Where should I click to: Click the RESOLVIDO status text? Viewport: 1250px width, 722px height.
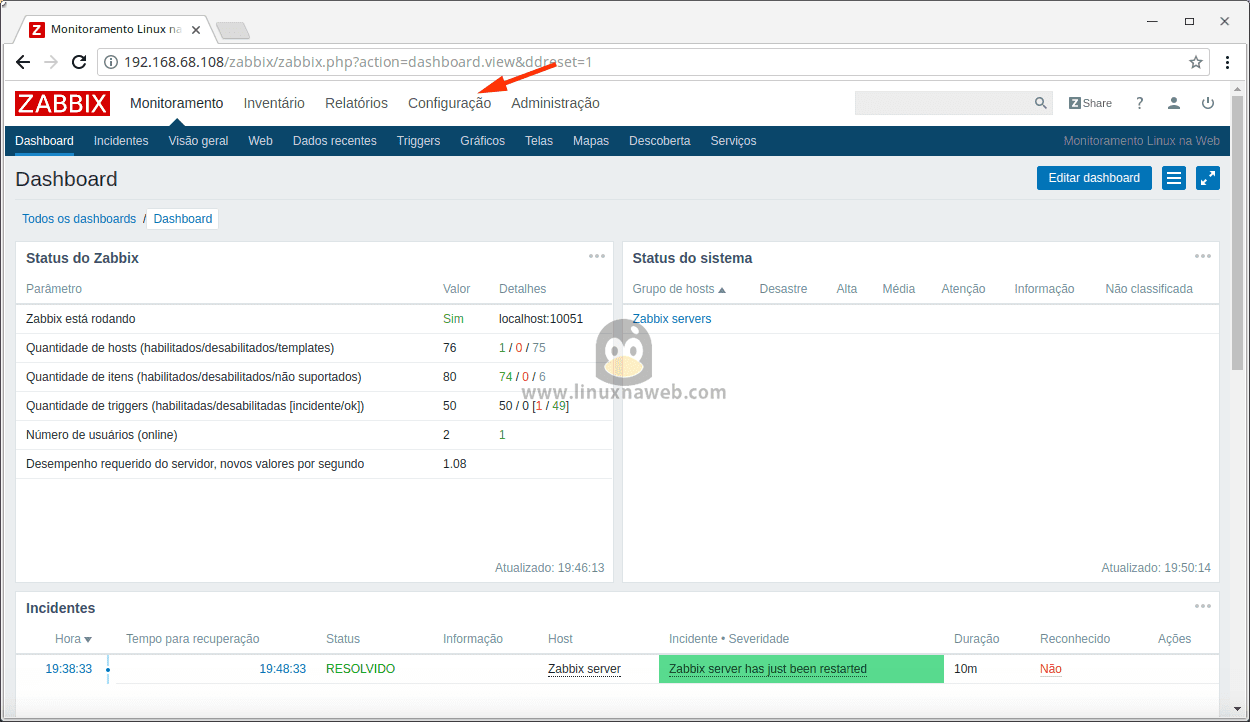360,669
